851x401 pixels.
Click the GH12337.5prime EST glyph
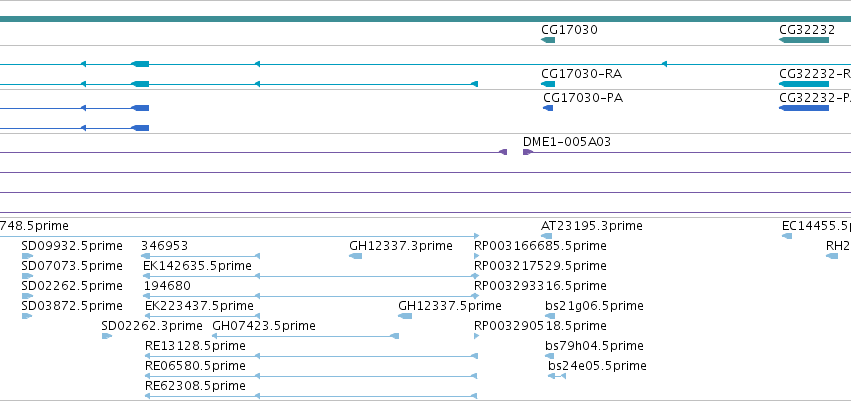405,316
